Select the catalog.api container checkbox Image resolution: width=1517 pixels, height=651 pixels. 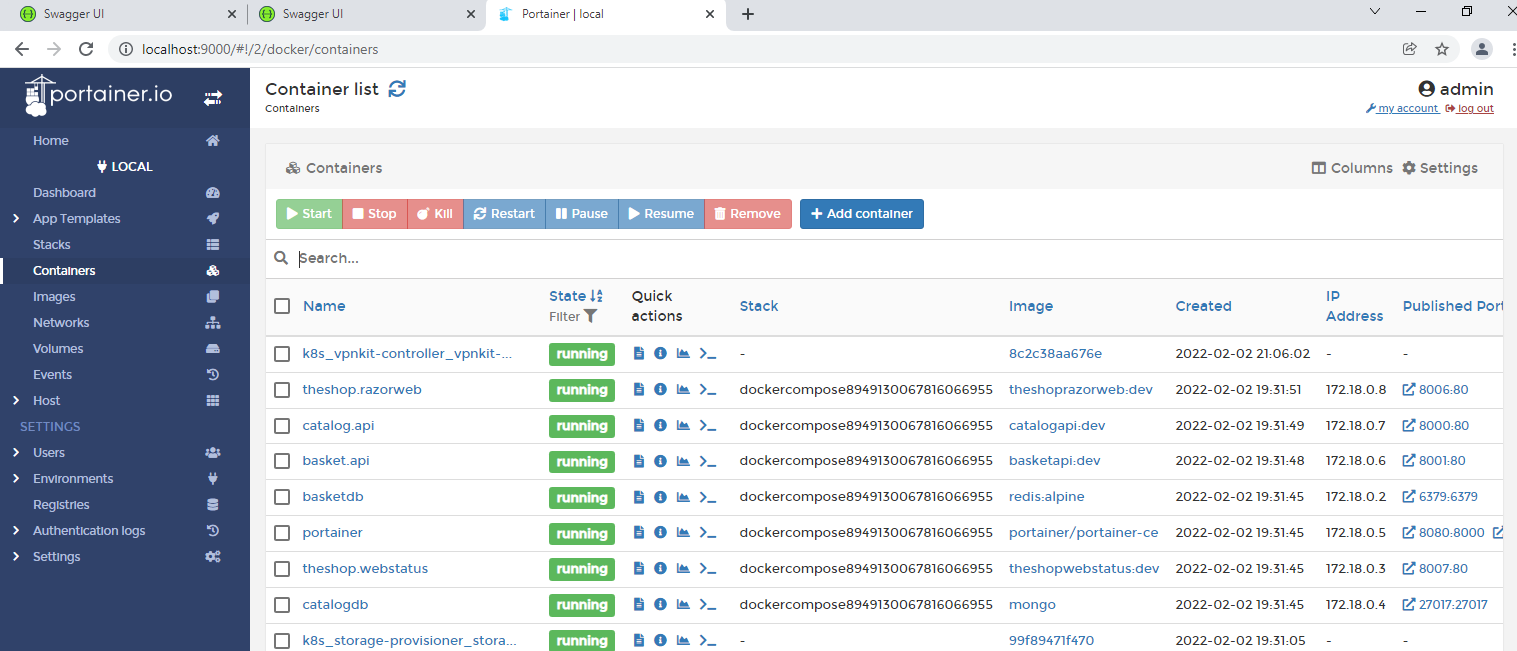282,425
